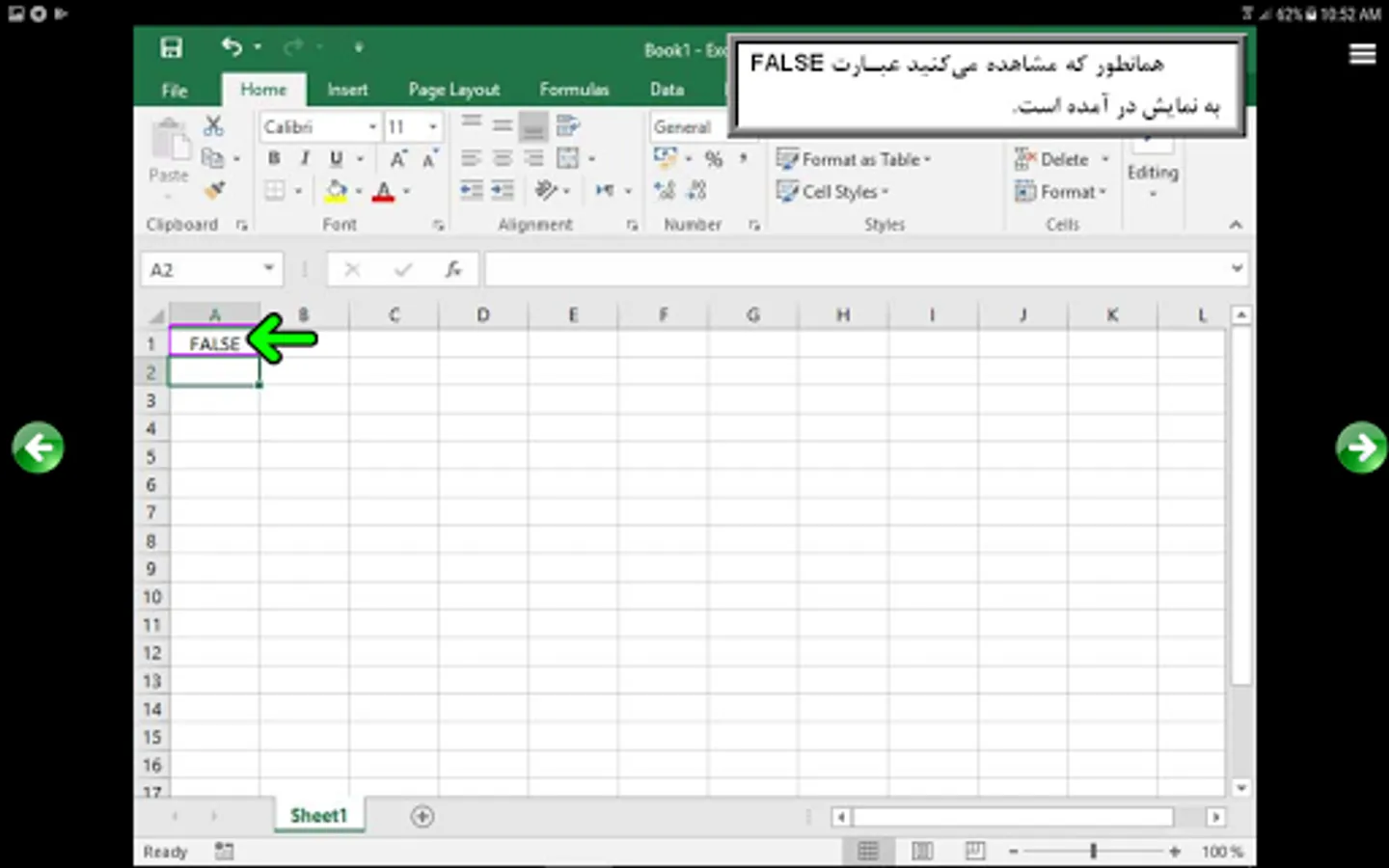Undo the last action
Viewport: 1389px width, 868px height.
231,46
